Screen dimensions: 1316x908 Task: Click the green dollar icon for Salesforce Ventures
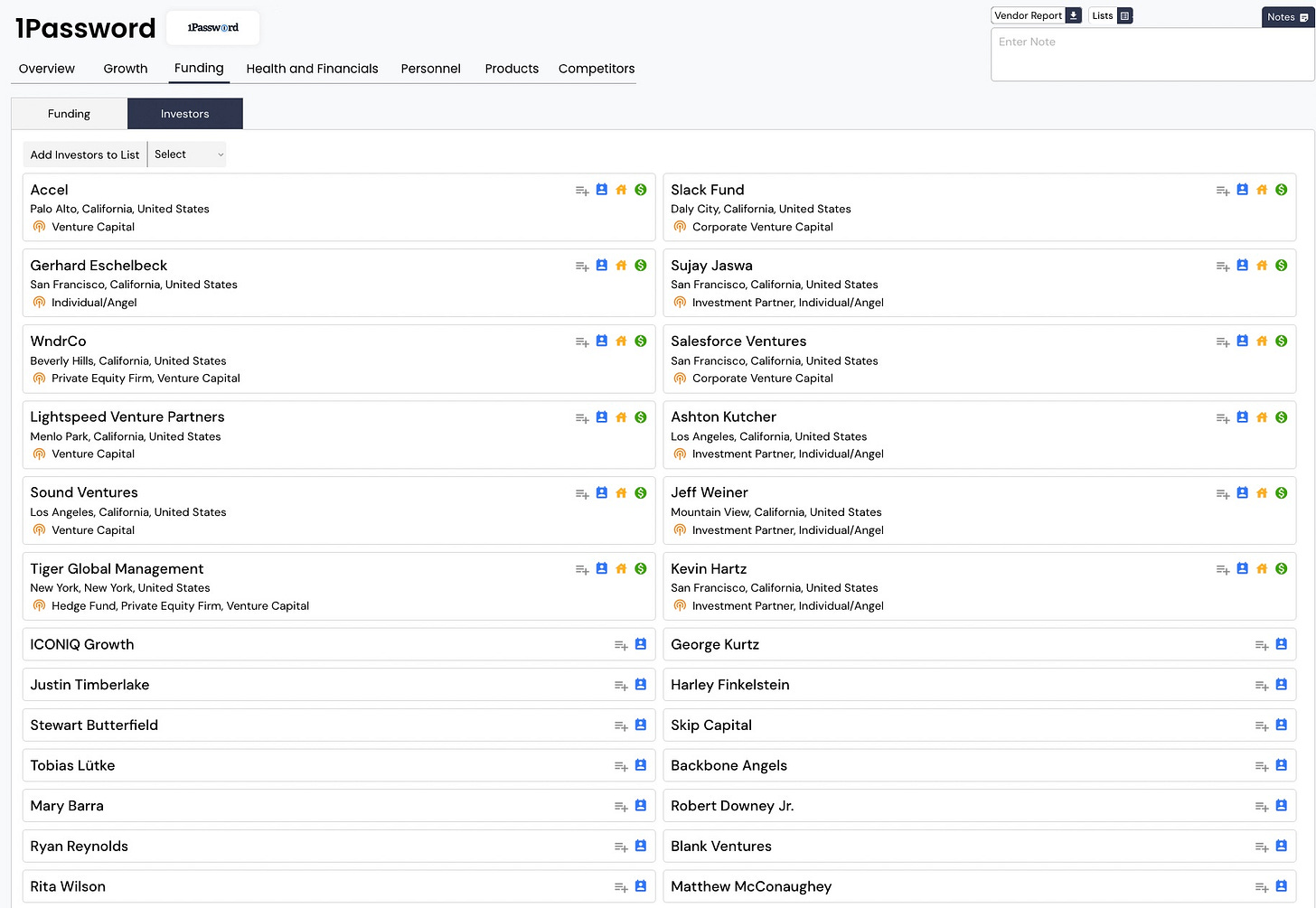[1282, 342]
